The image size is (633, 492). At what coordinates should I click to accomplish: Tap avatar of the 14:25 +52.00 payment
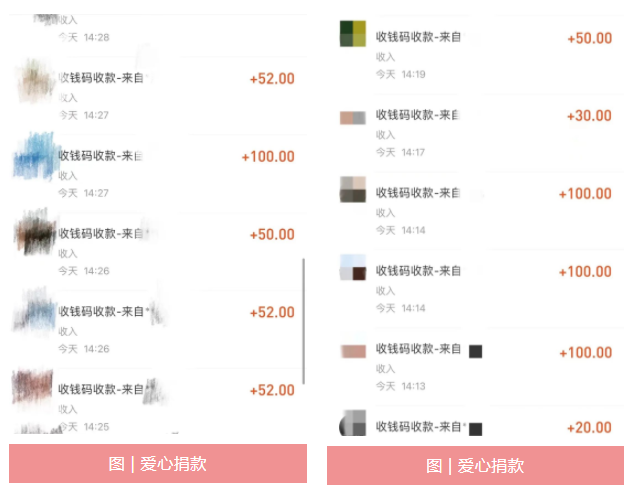coord(34,390)
